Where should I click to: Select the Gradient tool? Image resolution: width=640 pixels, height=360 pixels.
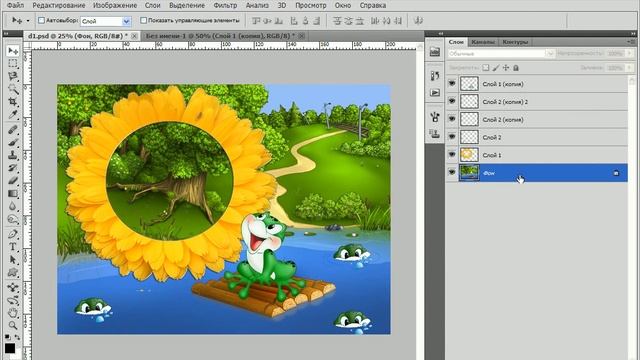pyautogui.click(x=13, y=193)
